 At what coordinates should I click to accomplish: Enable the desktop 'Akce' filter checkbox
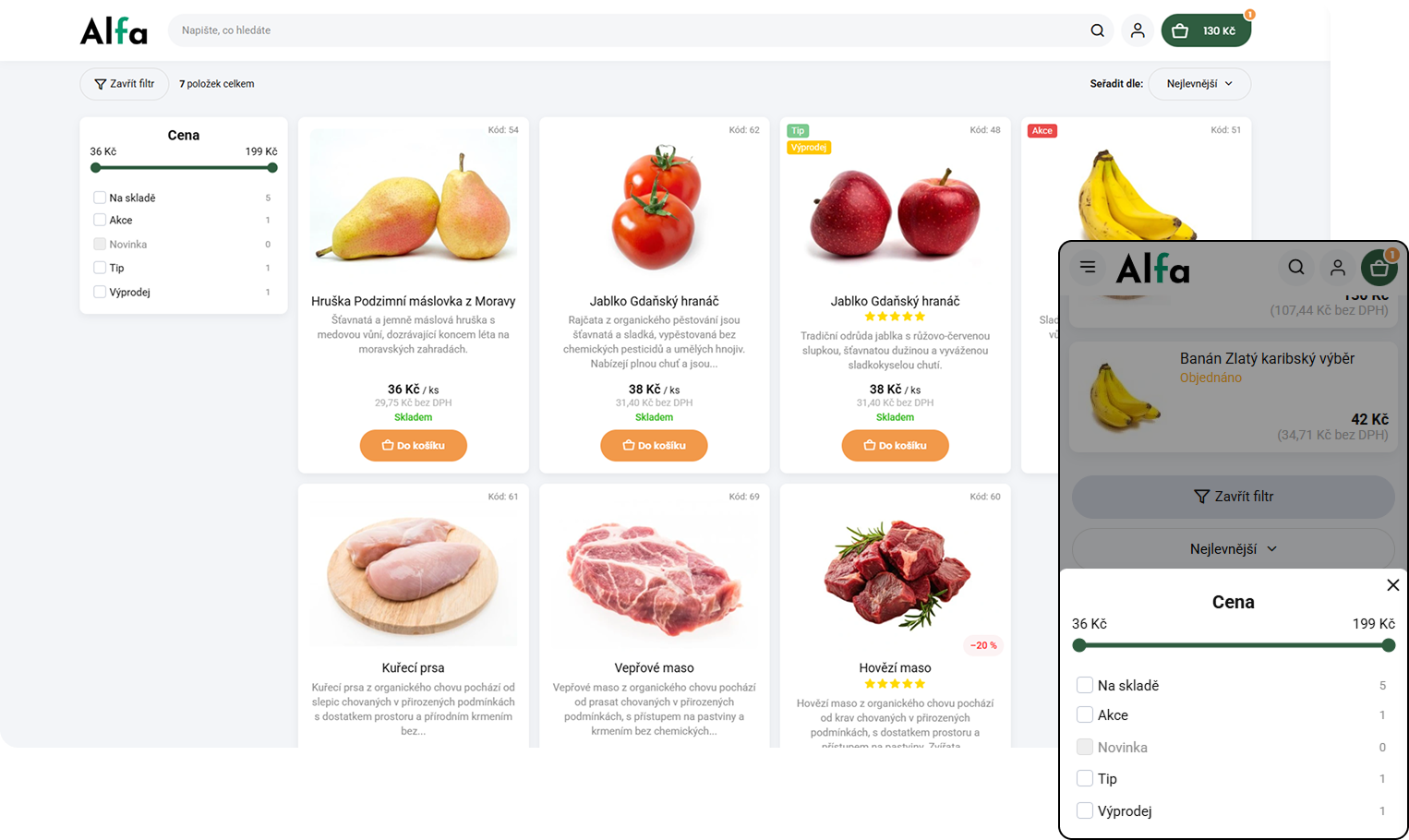click(100, 220)
